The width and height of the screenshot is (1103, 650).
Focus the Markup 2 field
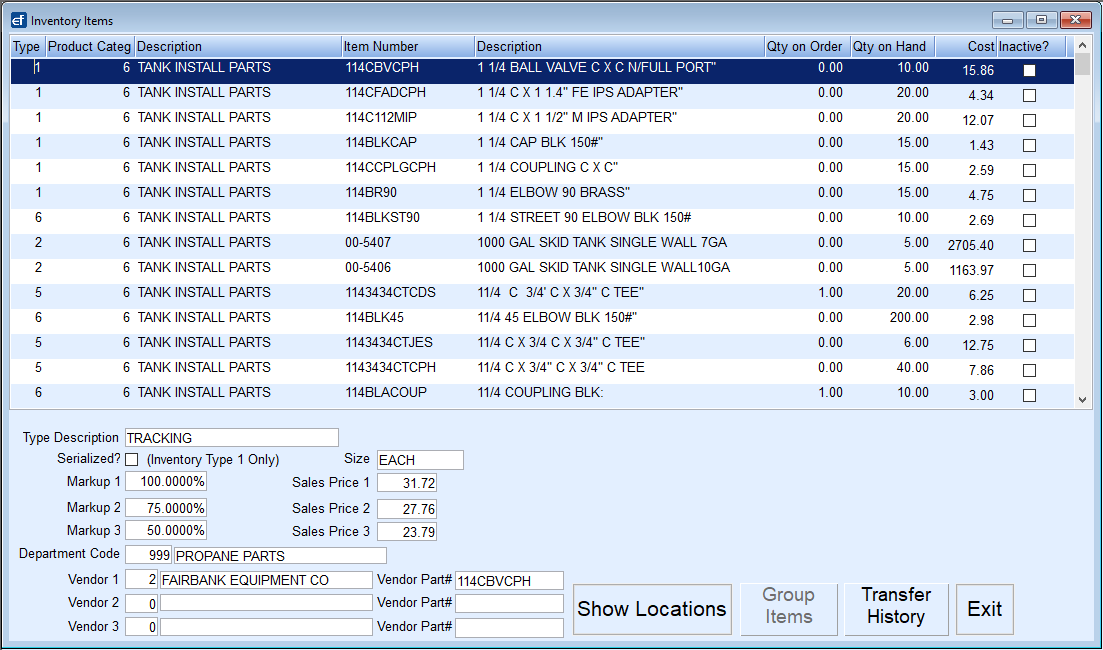coord(166,508)
